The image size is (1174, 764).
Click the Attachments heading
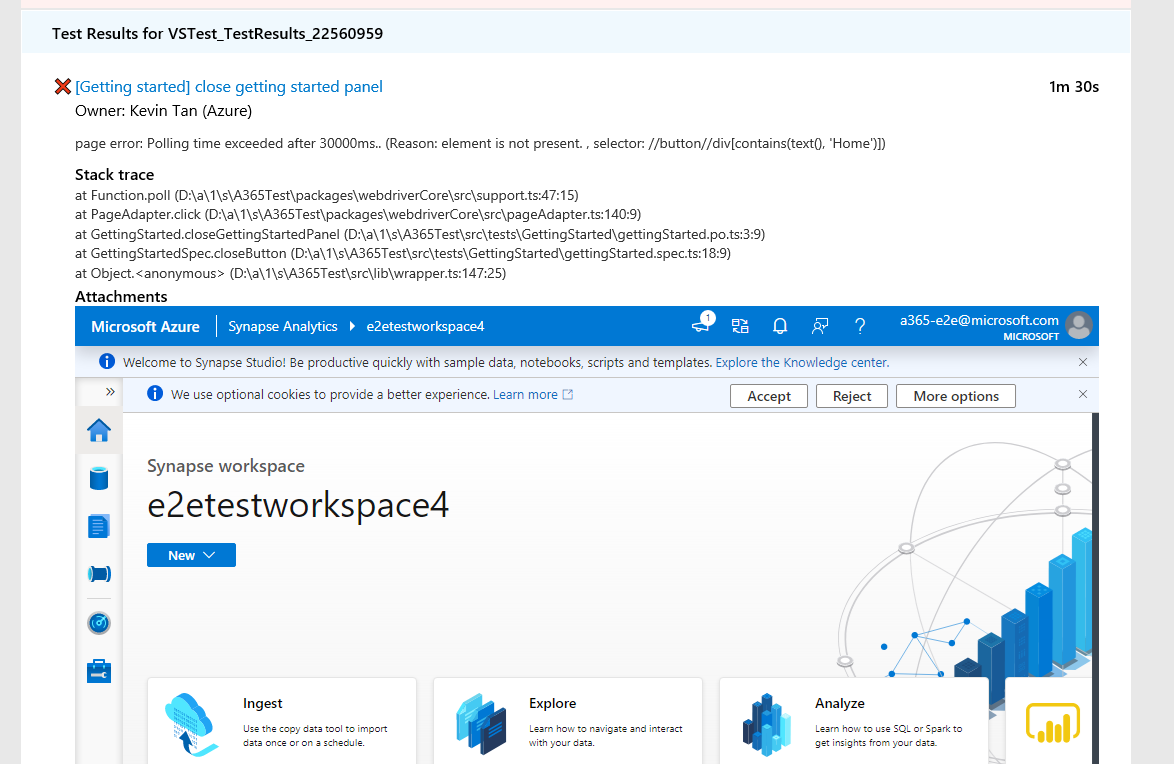click(121, 297)
